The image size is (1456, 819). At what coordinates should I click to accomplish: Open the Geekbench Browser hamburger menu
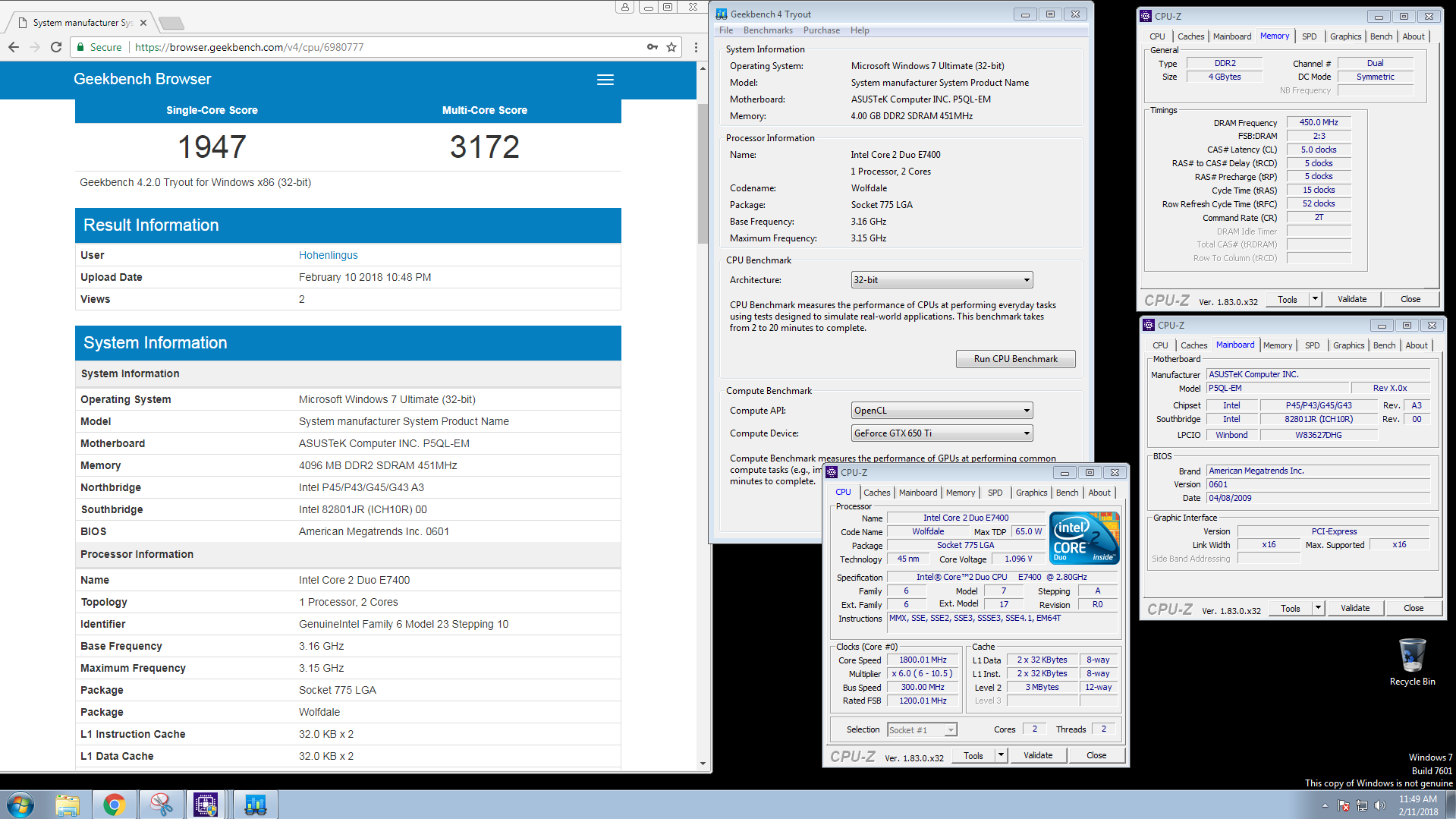605,80
